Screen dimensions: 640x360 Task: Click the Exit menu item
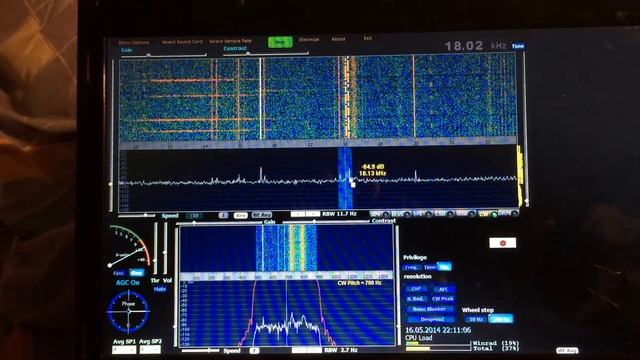pos(368,38)
